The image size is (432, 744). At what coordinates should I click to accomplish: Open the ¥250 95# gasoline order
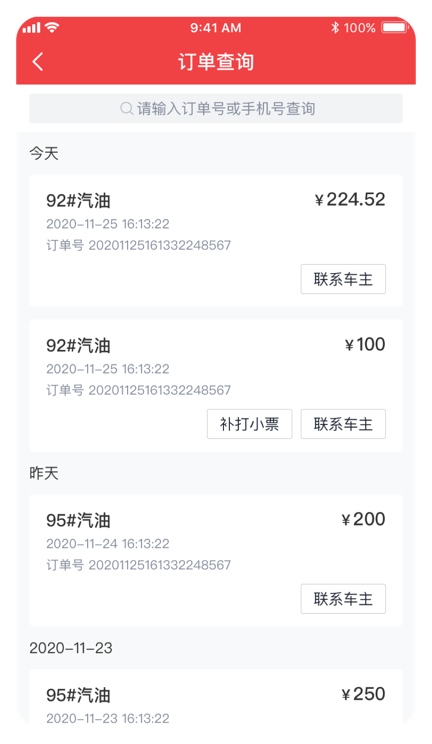coord(216,697)
